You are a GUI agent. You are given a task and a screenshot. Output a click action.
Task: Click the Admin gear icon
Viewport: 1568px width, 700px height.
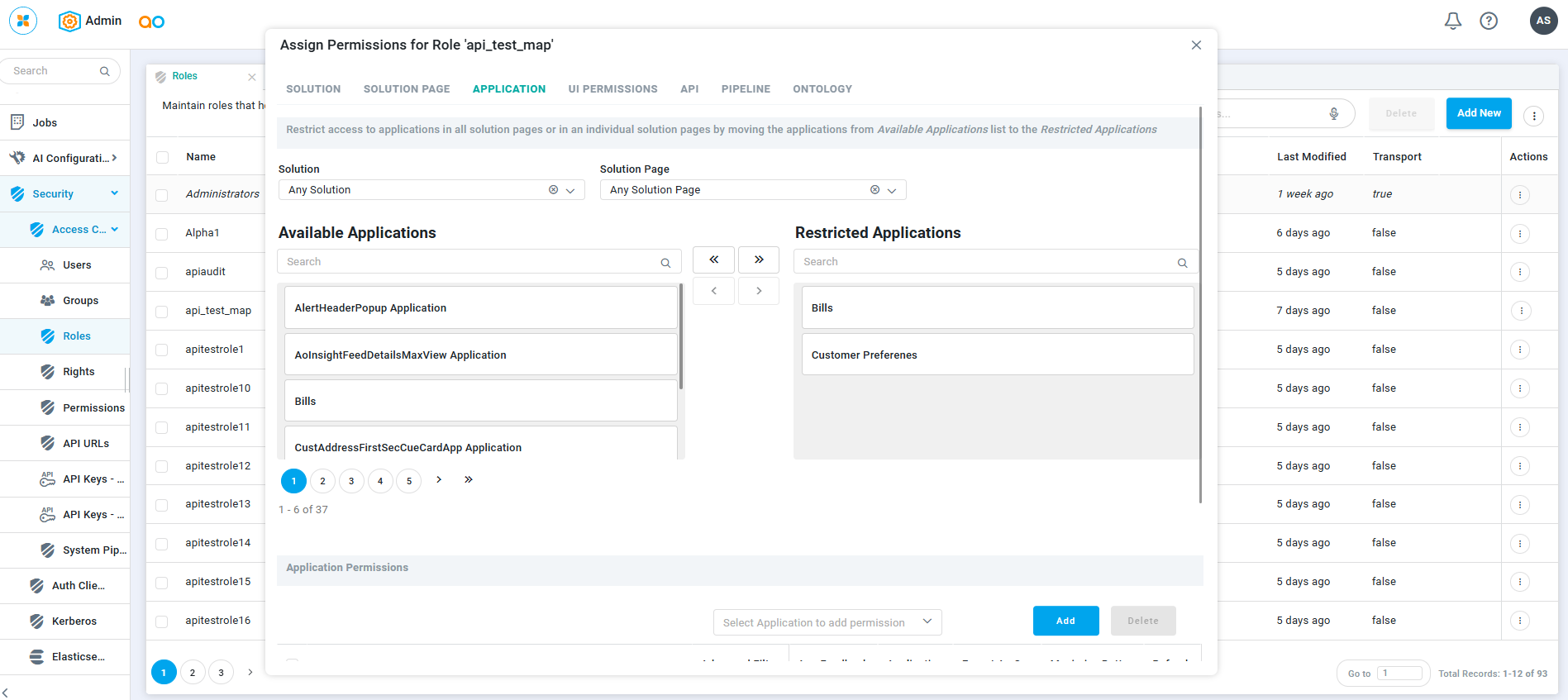pyautogui.click(x=69, y=21)
